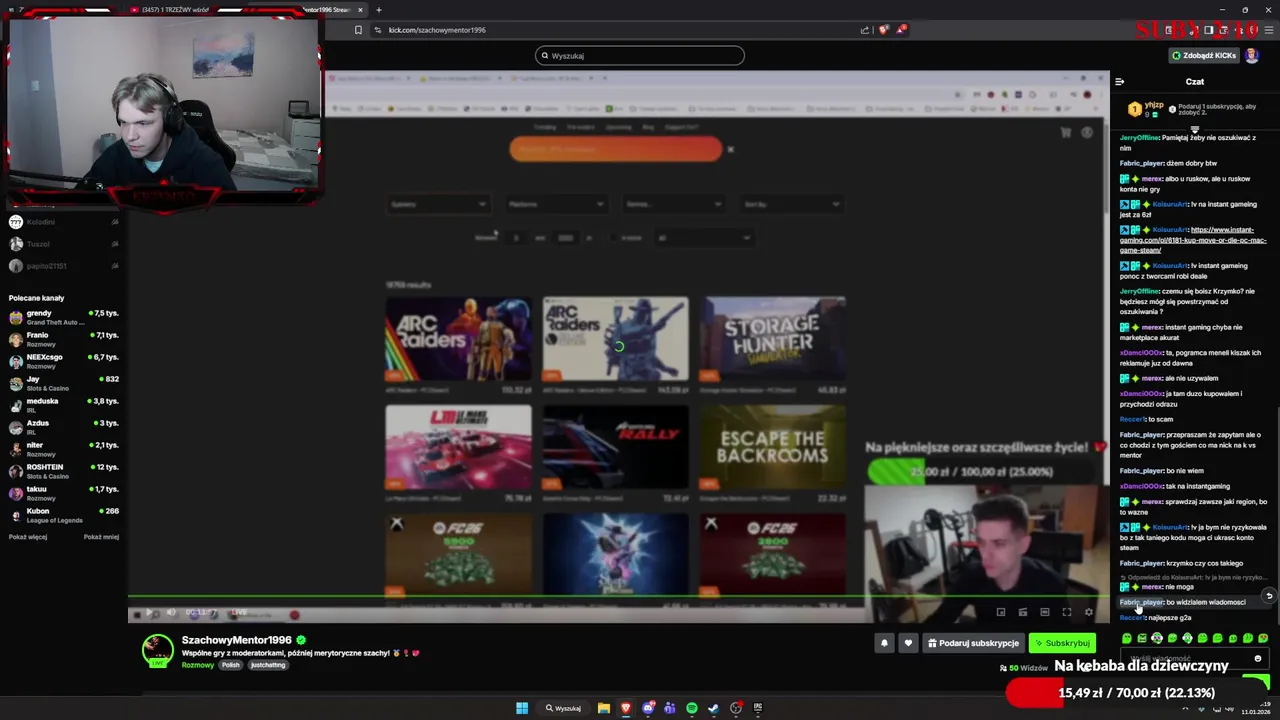The width and height of the screenshot is (1280, 720).
Task: Collapse the chat panel with the arrow icon
Action: coord(1120,81)
